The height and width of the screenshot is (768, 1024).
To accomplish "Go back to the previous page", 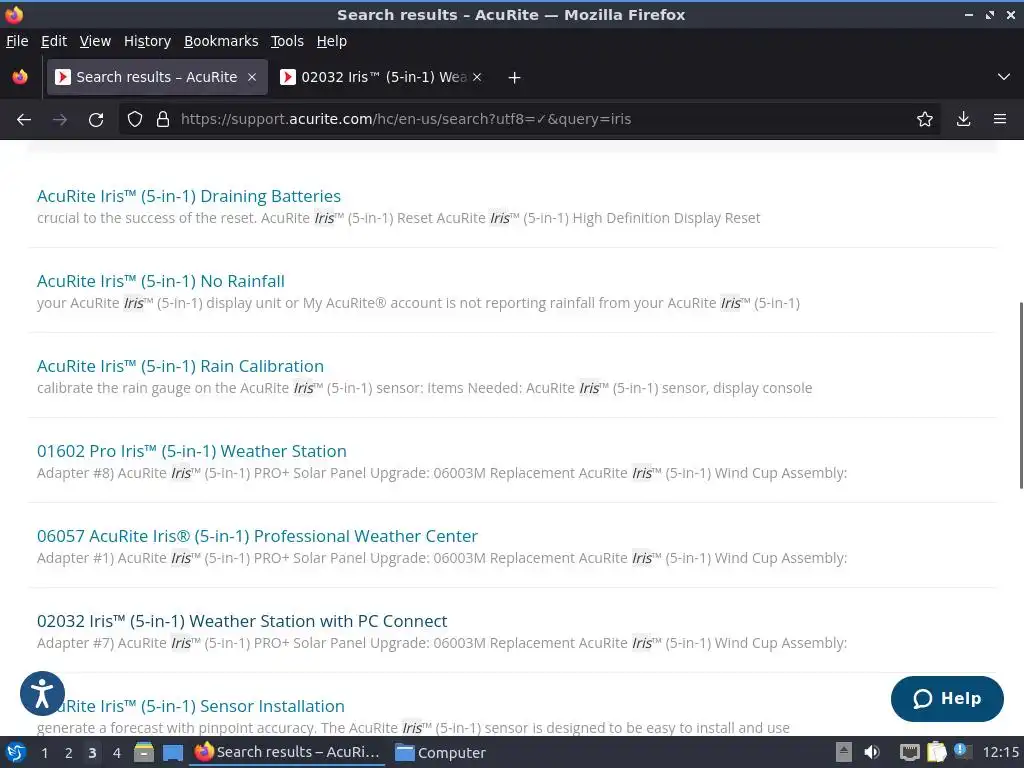I will click(24, 120).
